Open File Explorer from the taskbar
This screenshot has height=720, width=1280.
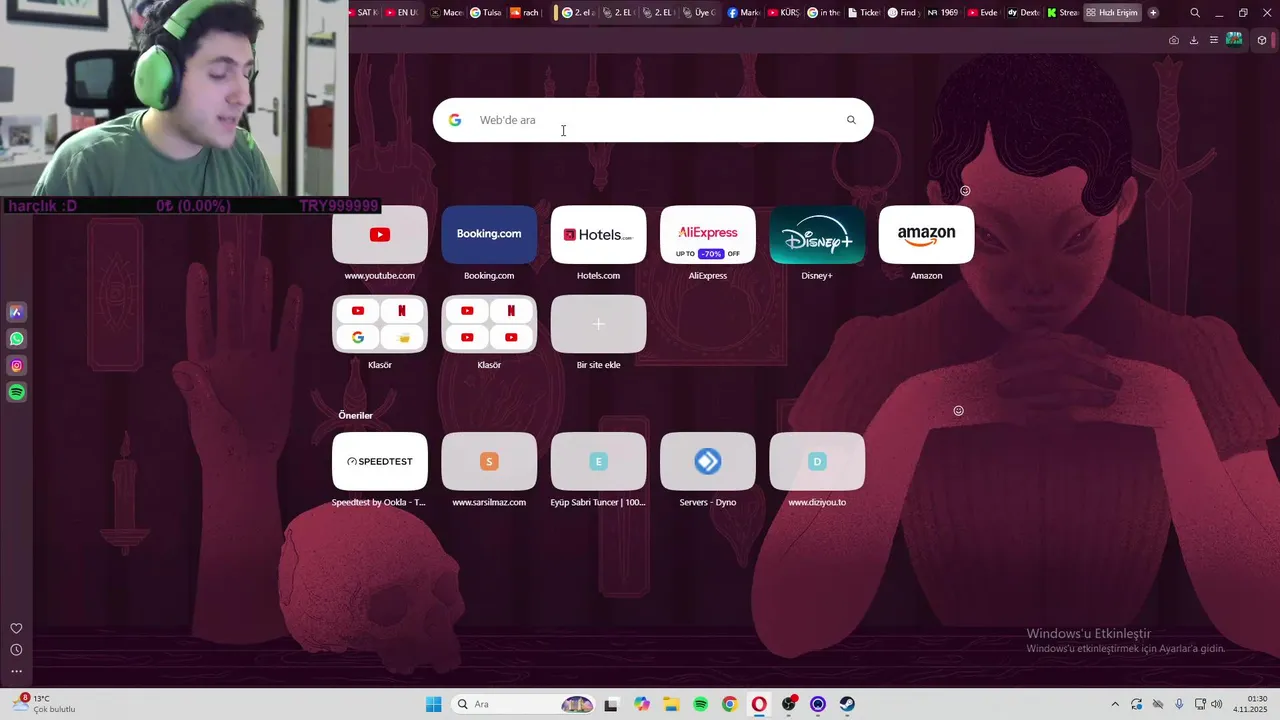671,704
